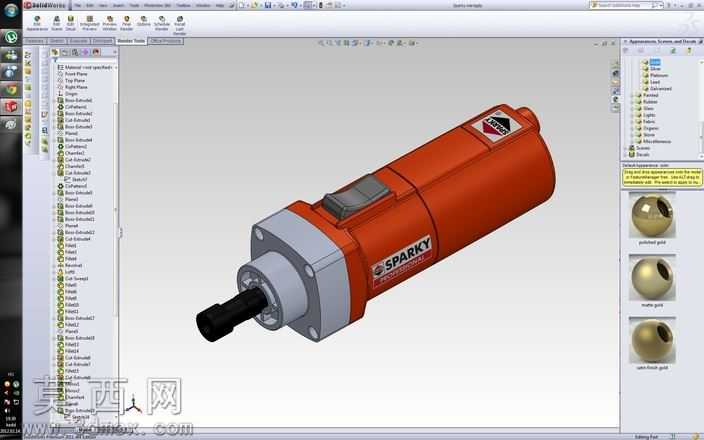
Task: Click the Windows Start orb
Action: pos(11,10)
